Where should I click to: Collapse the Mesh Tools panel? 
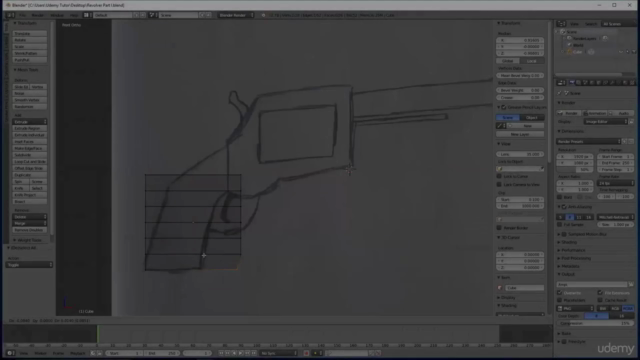coord(15,70)
